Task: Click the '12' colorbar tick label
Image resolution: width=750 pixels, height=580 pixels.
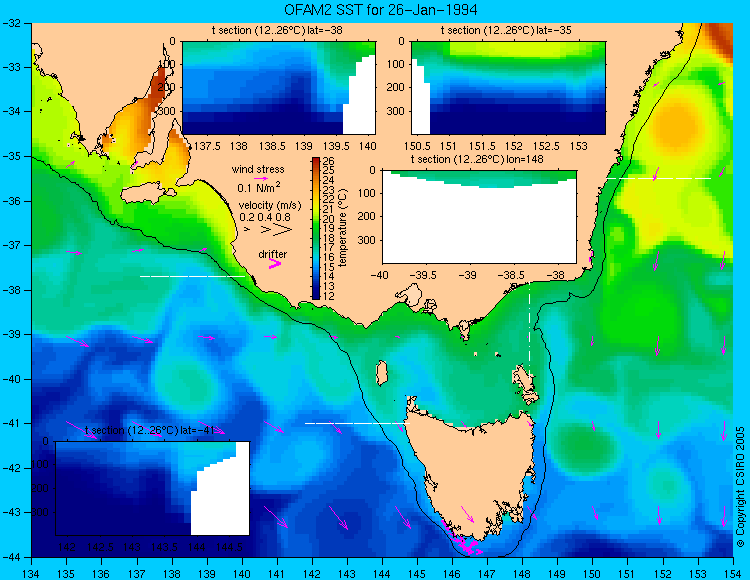Action: pos(328,295)
